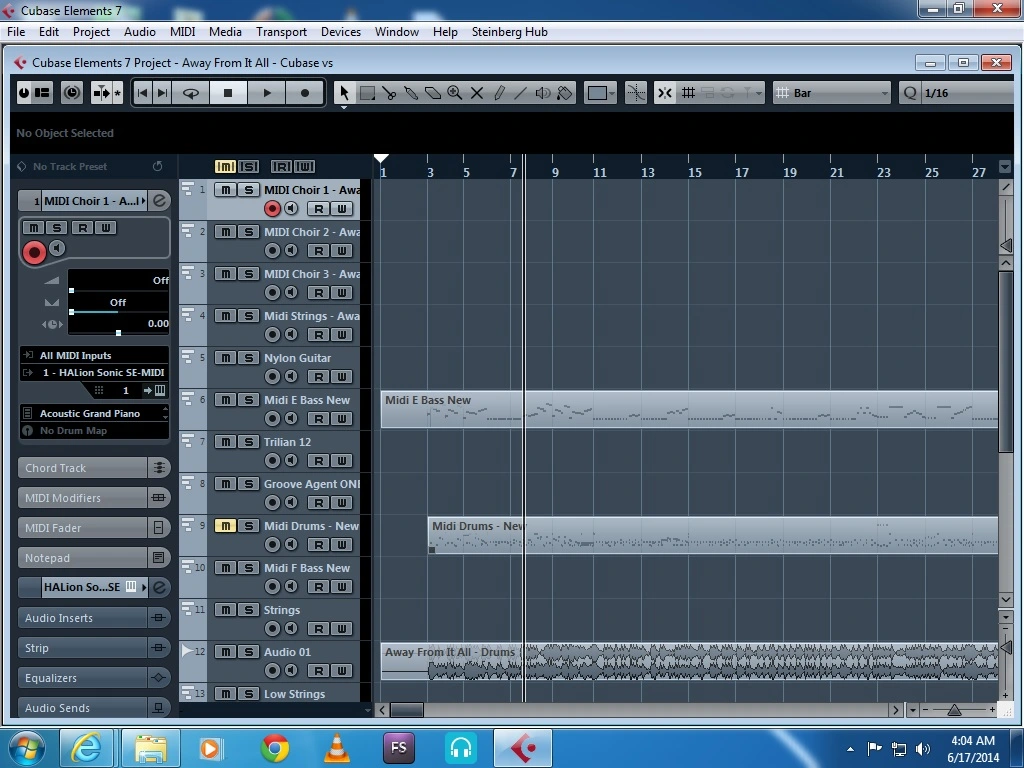Go to previous marker in transport
1024x768 pixels.
coord(142,93)
